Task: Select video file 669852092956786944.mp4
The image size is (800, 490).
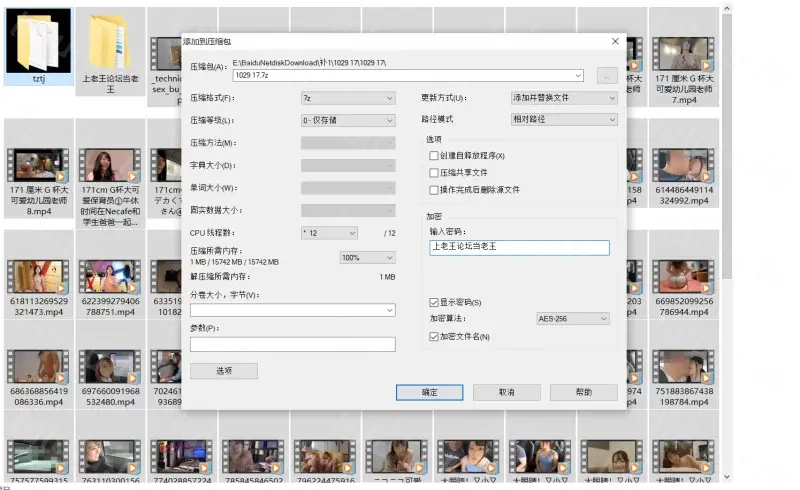Action: (684, 277)
